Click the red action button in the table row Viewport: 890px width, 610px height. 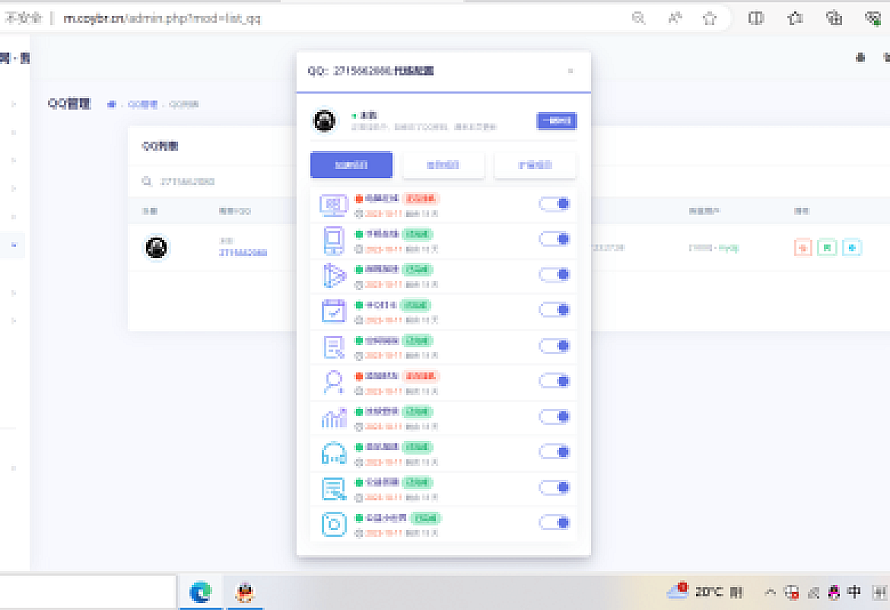802,247
